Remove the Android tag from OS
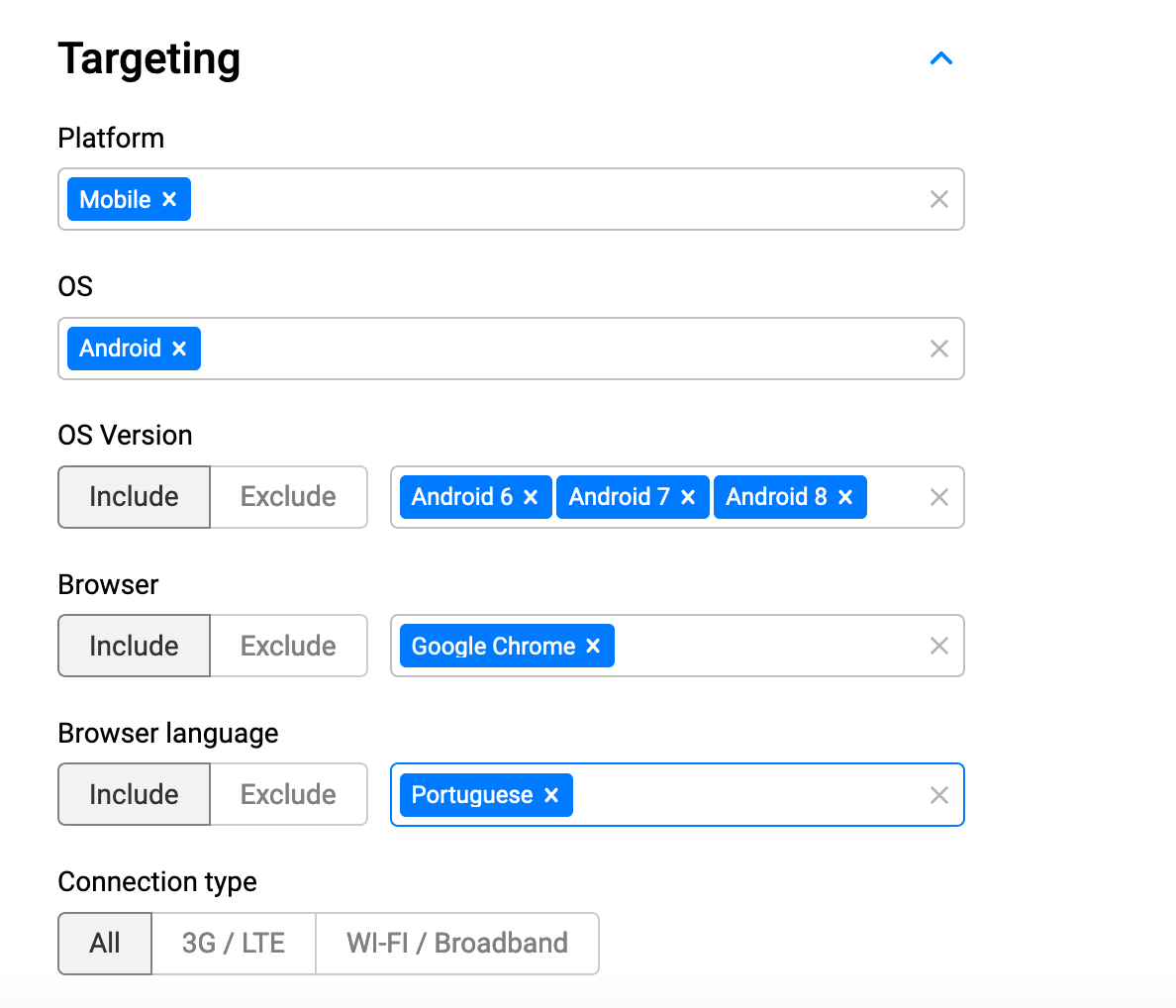The width and height of the screenshot is (1176, 1008). pos(179,349)
